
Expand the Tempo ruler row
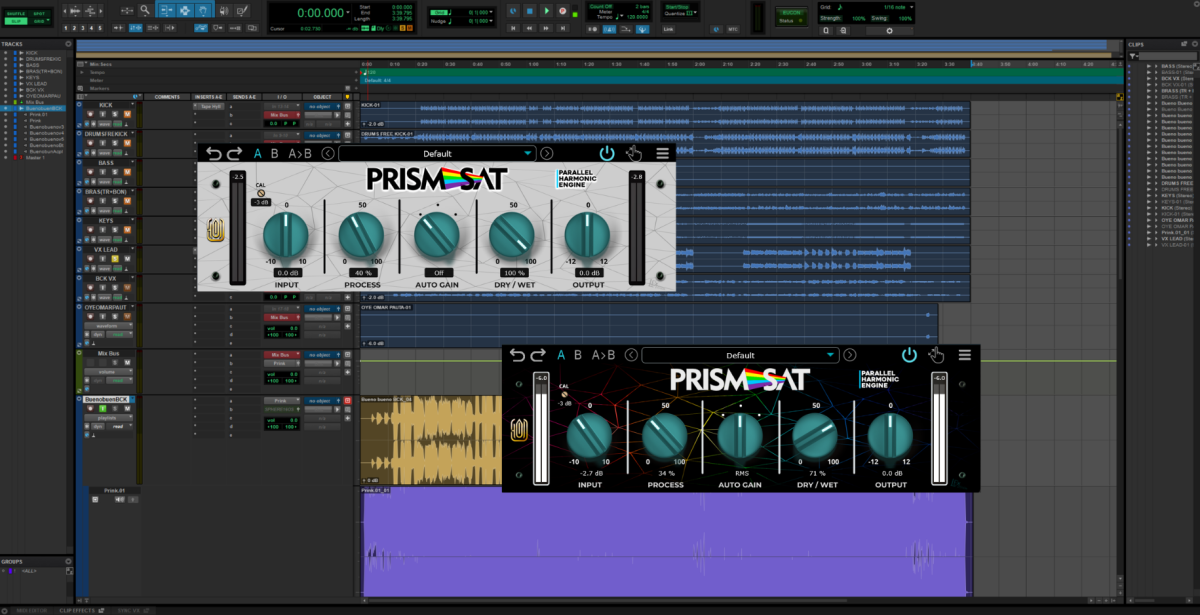coord(82,72)
